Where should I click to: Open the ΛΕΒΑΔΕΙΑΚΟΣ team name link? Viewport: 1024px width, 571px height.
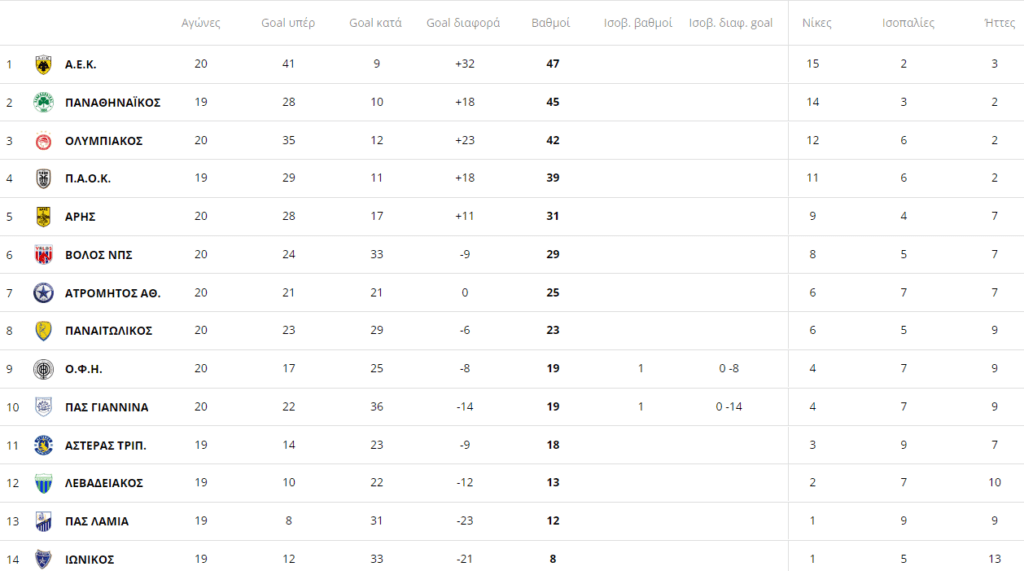(104, 483)
